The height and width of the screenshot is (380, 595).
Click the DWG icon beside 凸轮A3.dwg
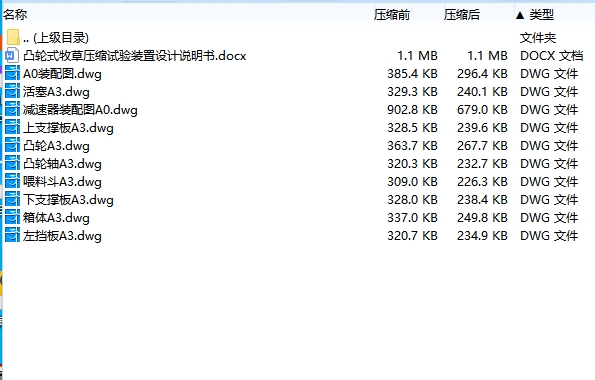[x=12, y=145]
